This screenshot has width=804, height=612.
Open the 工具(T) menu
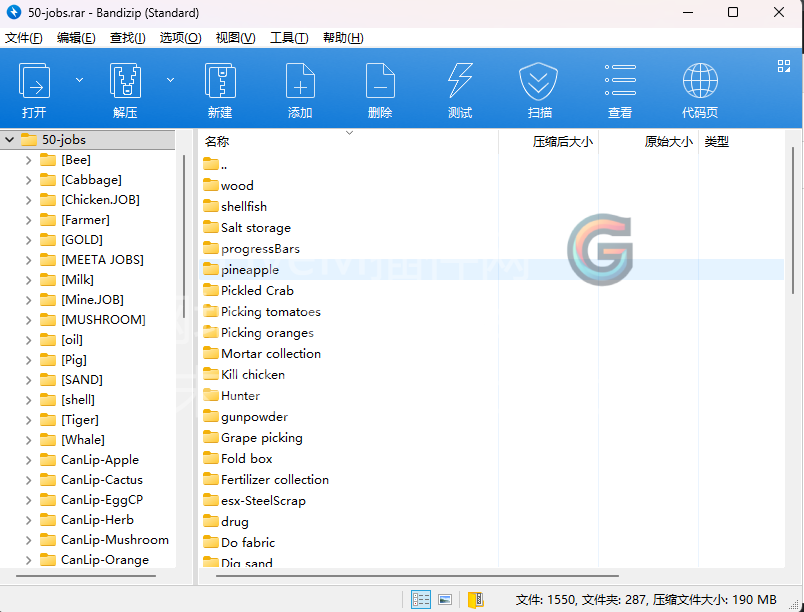tap(289, 38)
